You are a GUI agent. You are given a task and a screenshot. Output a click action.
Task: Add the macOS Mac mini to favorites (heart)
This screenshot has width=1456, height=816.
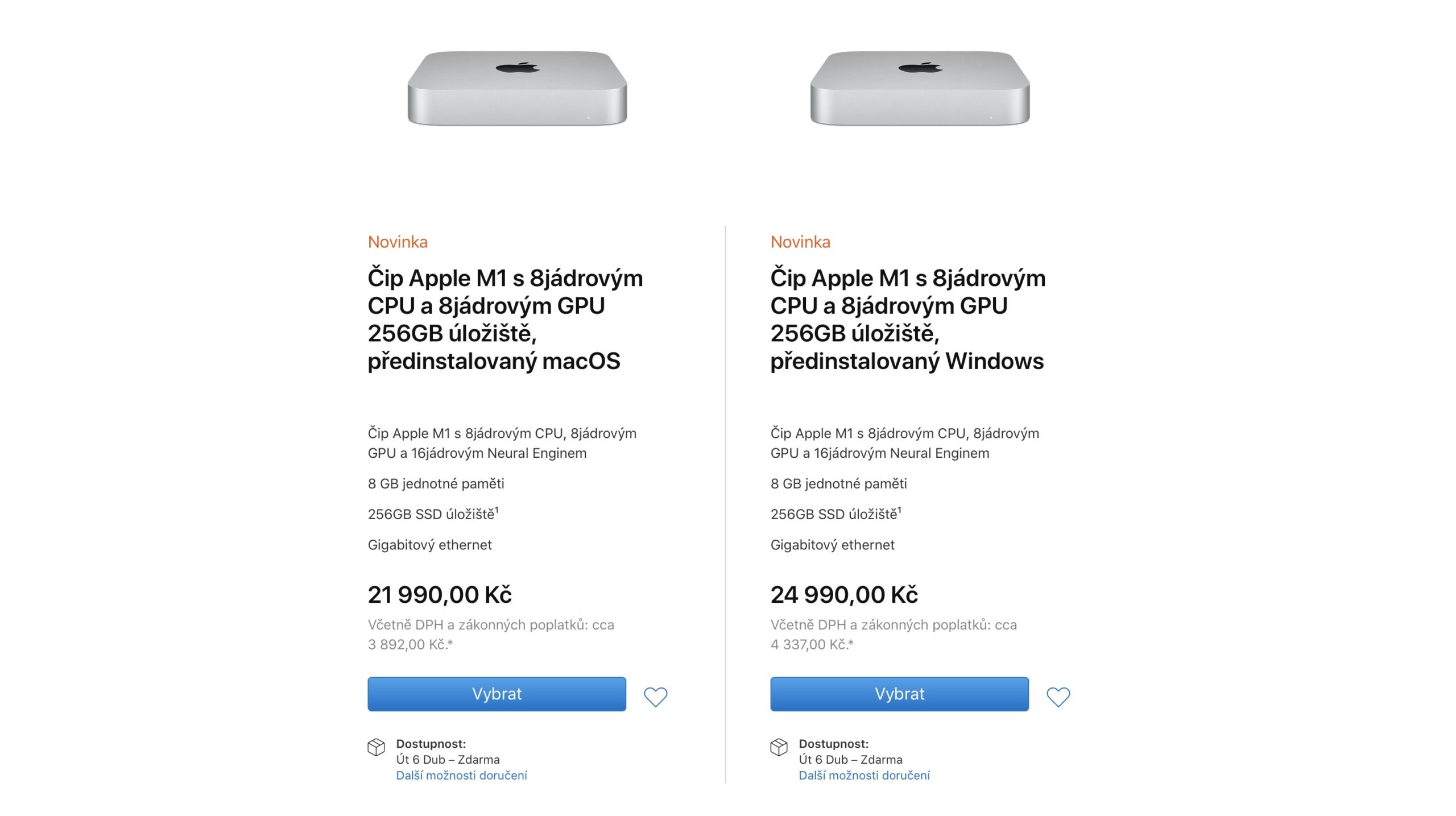[x=655, y=696]
